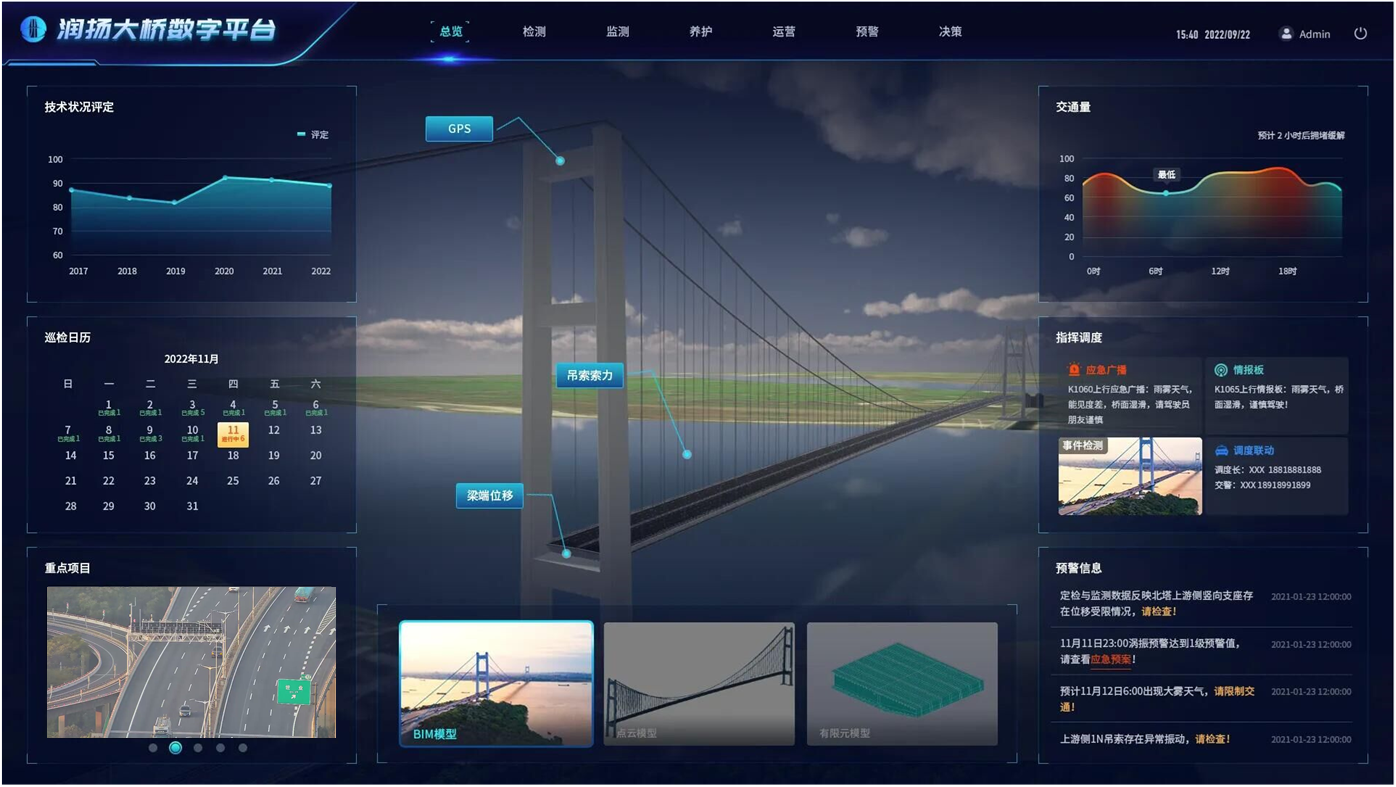Click the GPS sensor marker on tower
The height and width of the screenshot is (787, 1396).
pyautogui.click(x=560, y=161)
